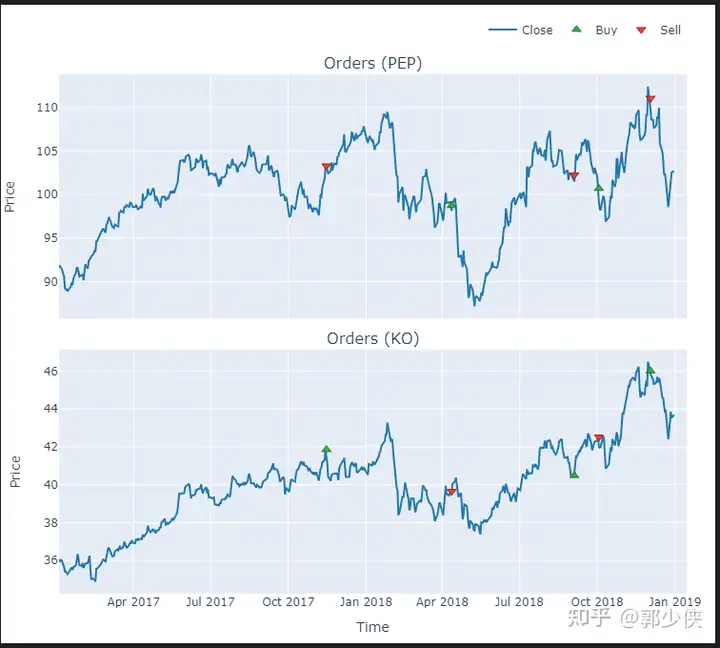Click PEP sell marker at December 2018 peak
The height and width of the screenshot is (648, 720).
[x=650, y=99]
